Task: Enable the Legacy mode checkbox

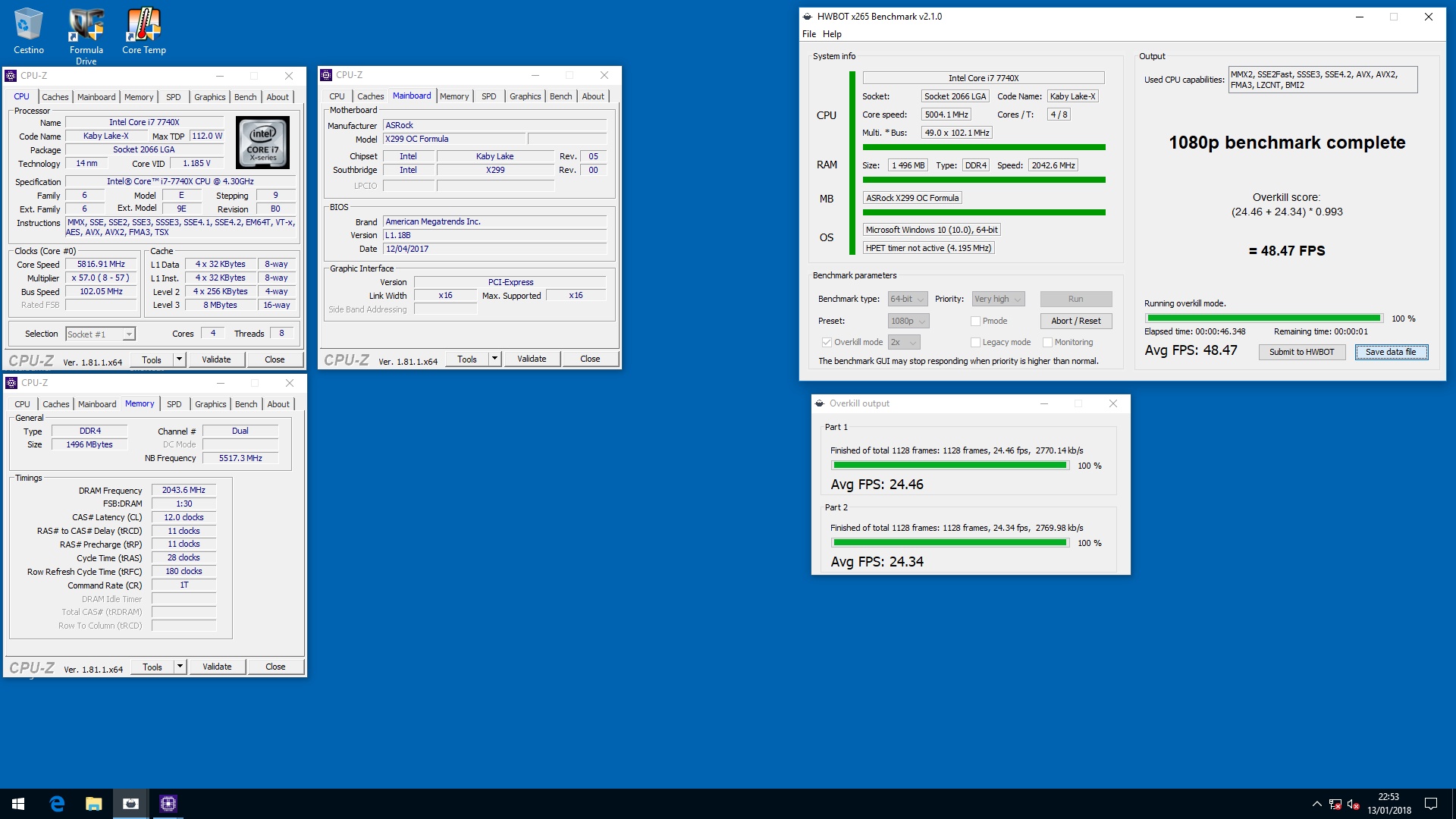Action: (x=975, y=342)
